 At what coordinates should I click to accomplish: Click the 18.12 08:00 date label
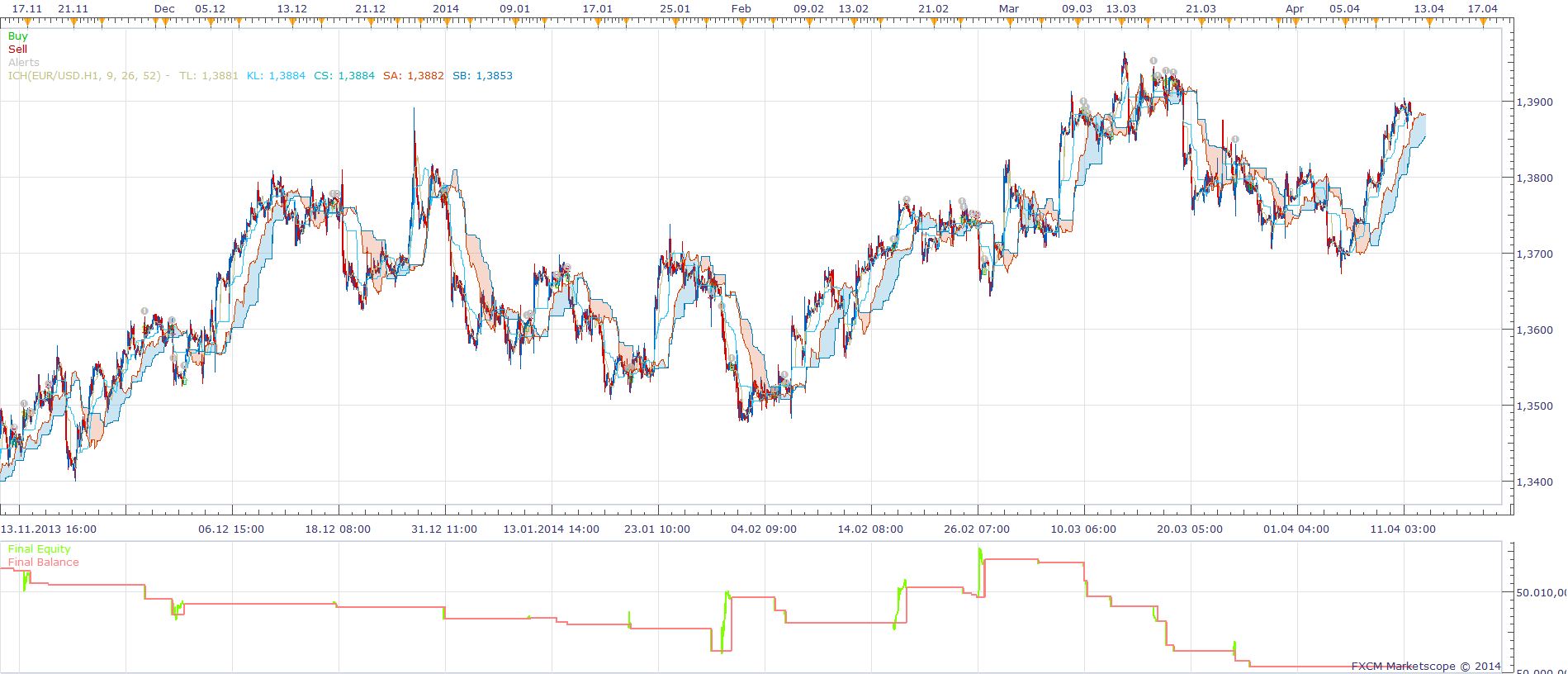click(338, 529)
